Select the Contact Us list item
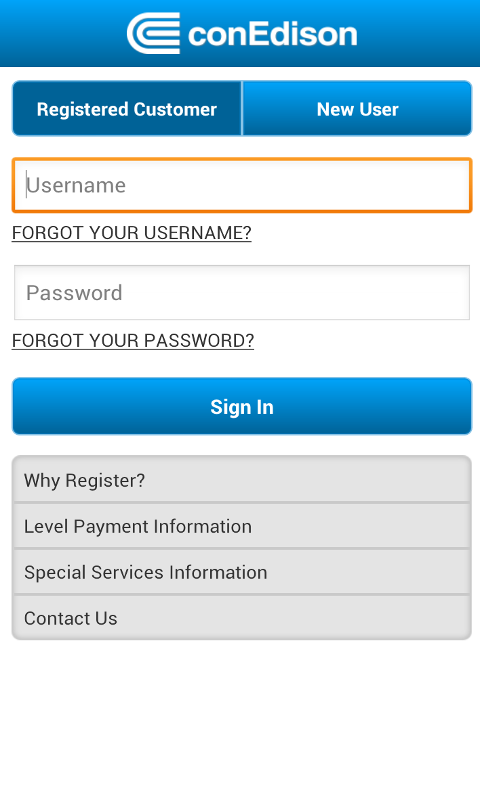The image size is (480, 800). click(242, 618)
